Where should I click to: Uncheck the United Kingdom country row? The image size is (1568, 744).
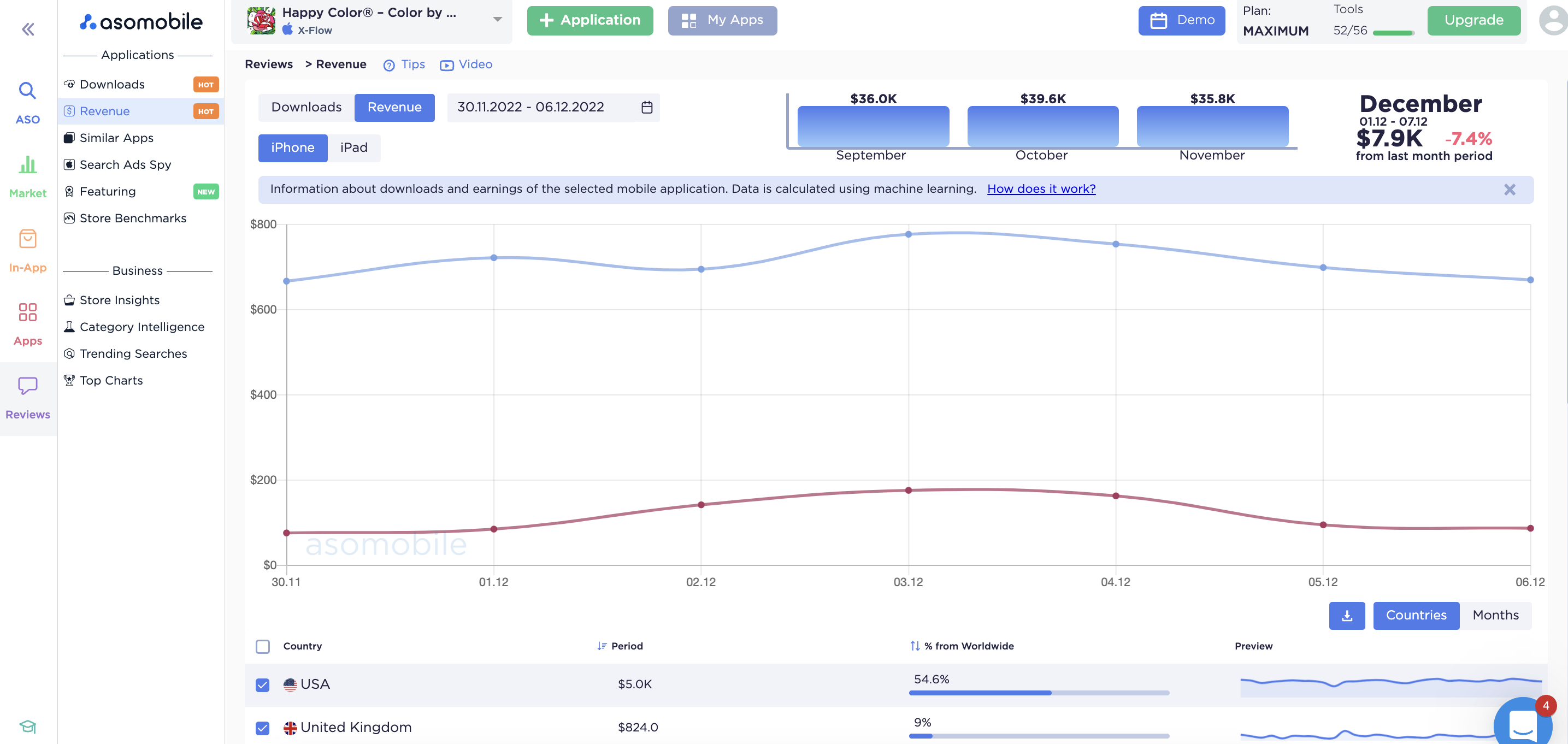click(x=262, y=728)
